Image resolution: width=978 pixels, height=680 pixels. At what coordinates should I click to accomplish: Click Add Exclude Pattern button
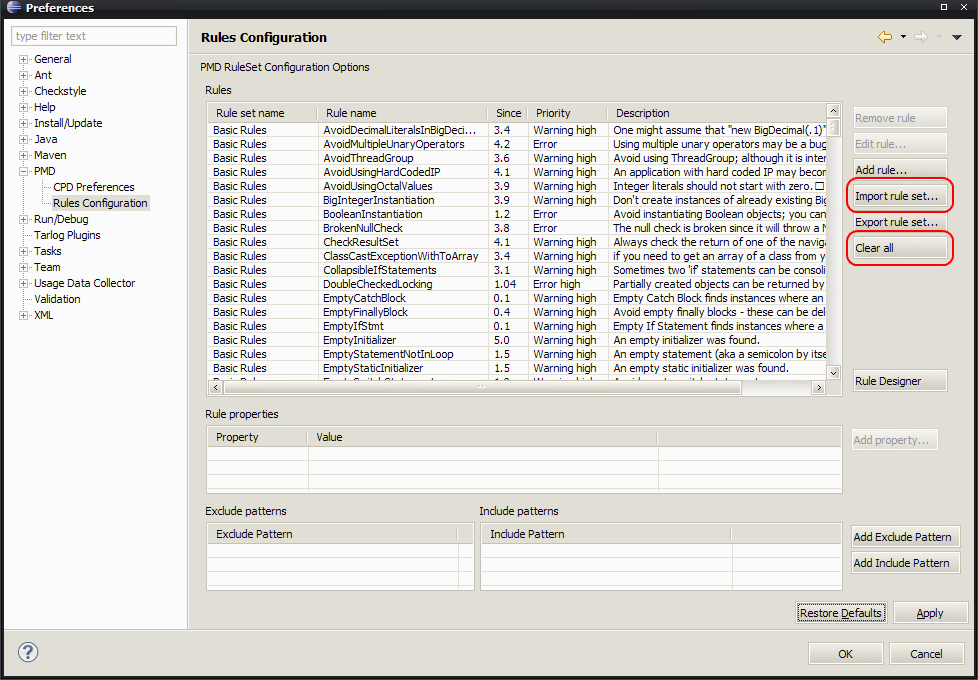tap(902, 537)
